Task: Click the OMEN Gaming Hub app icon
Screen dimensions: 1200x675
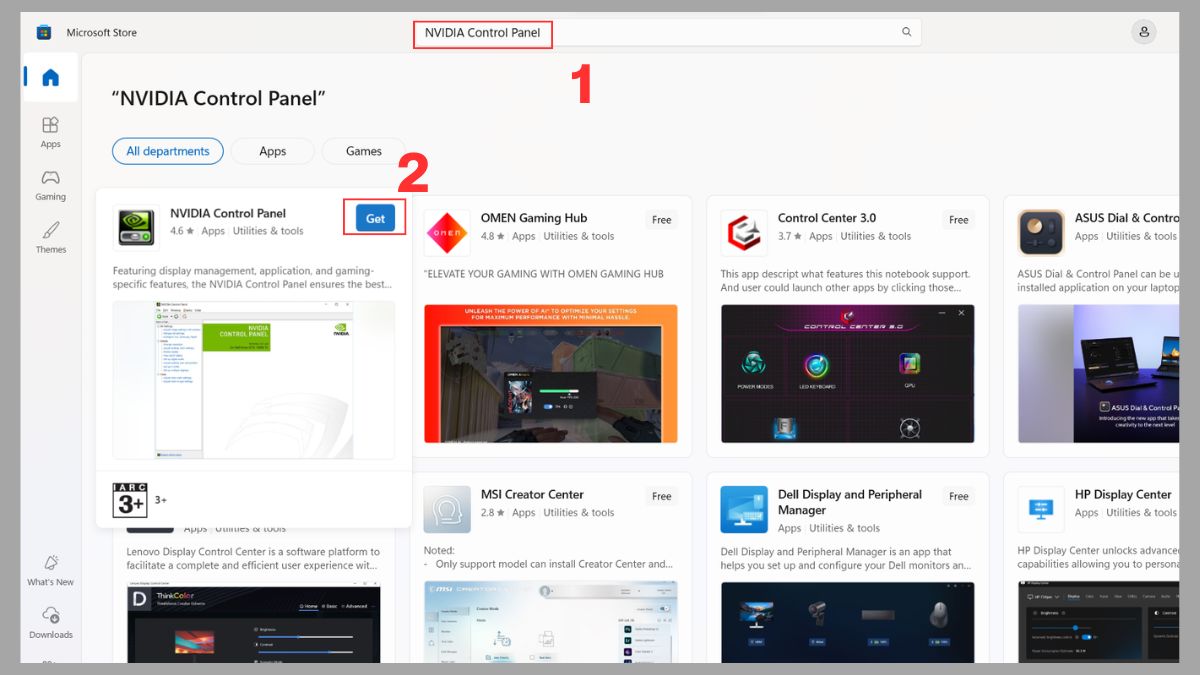Action: click(447, 233)
